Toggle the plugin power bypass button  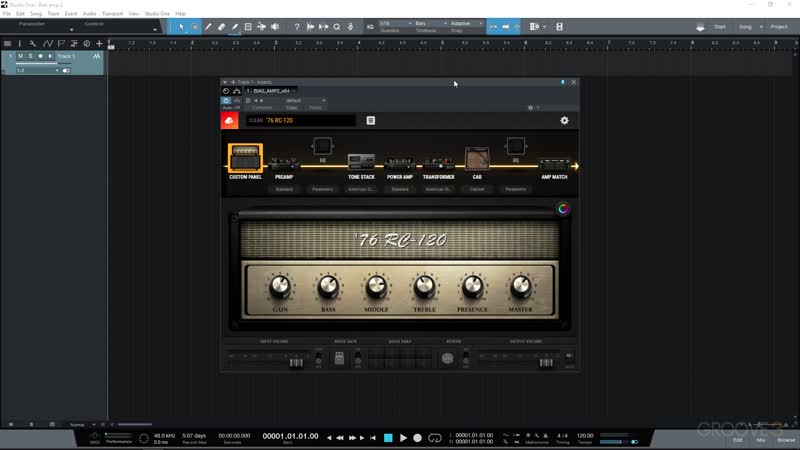point(226,101)
